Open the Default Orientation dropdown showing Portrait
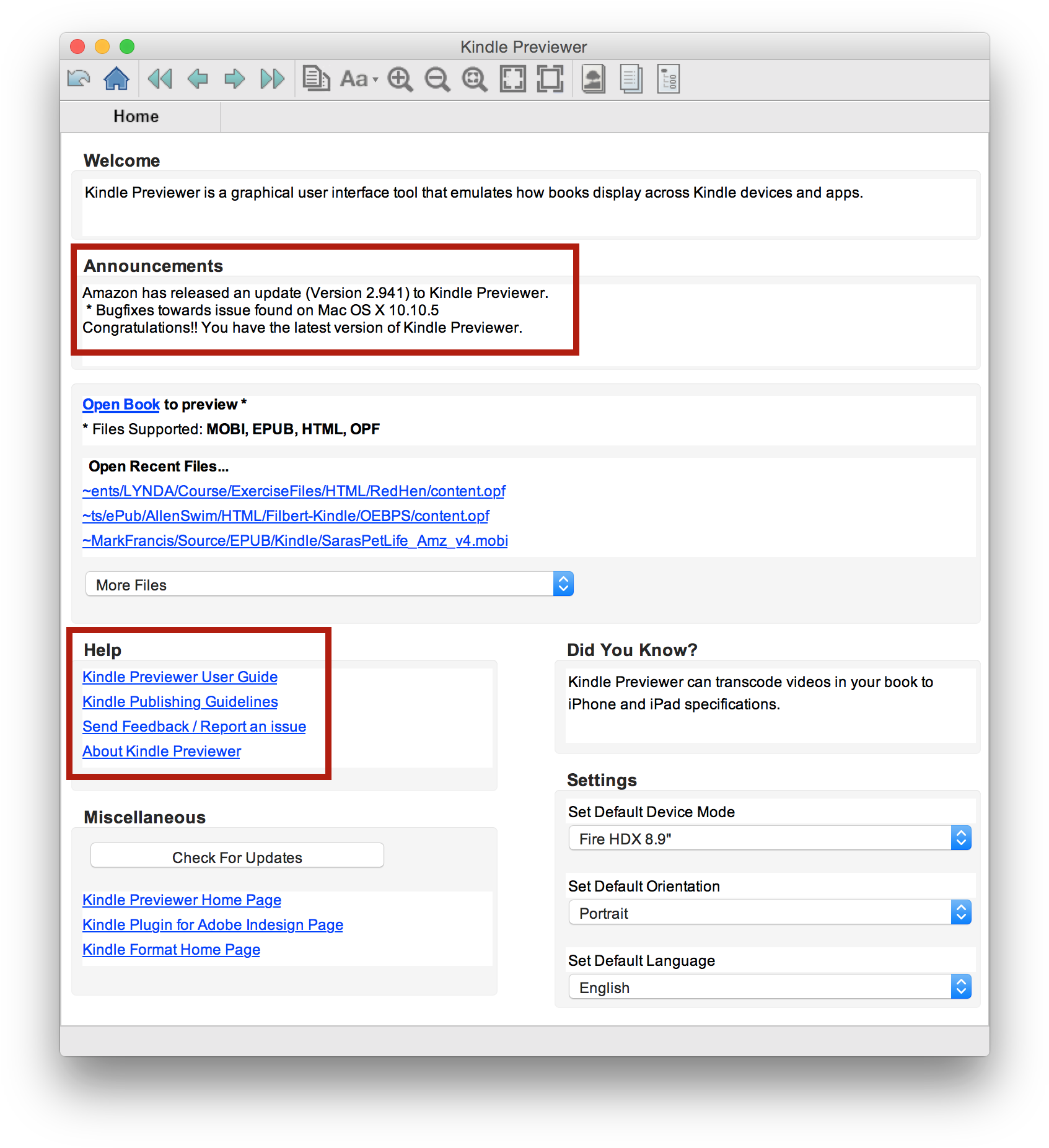This screenshot has height=1148, width=1049. tap(770, 913)
